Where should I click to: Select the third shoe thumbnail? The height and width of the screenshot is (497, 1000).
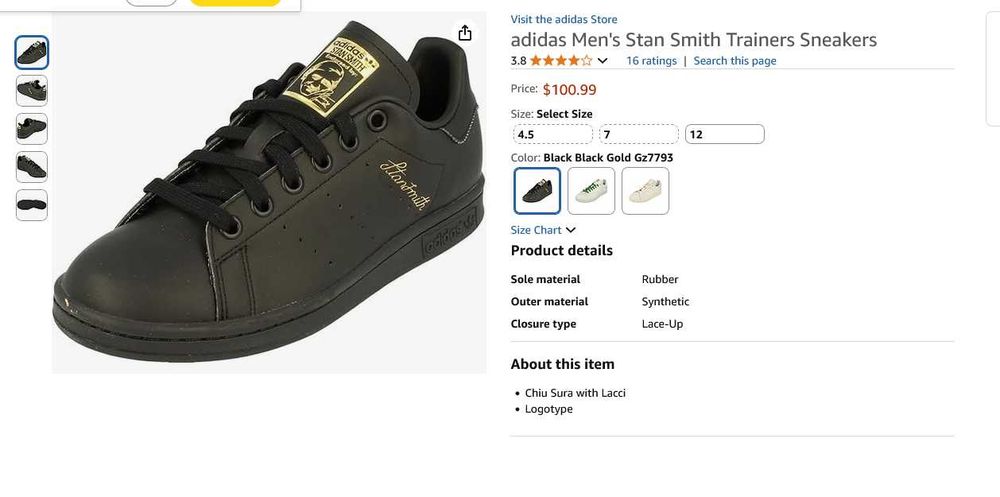pos(32,128)
